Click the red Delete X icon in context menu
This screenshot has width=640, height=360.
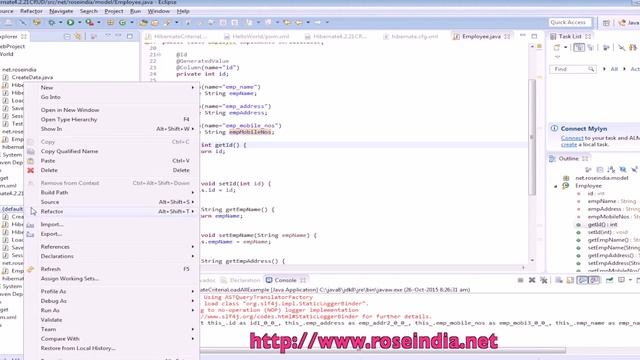31,170
